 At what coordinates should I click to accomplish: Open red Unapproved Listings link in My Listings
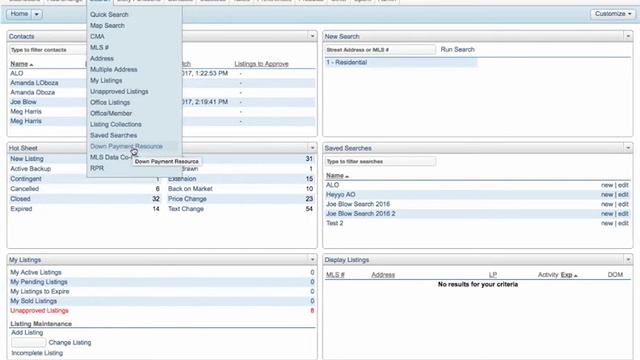point(39,311)
